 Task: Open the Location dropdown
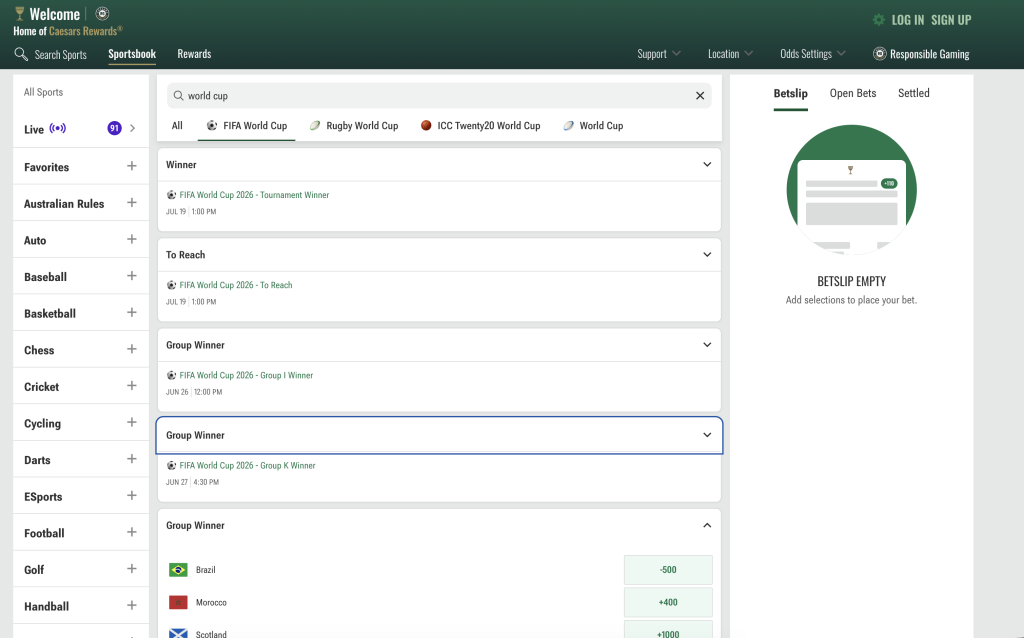coord(730,54)
